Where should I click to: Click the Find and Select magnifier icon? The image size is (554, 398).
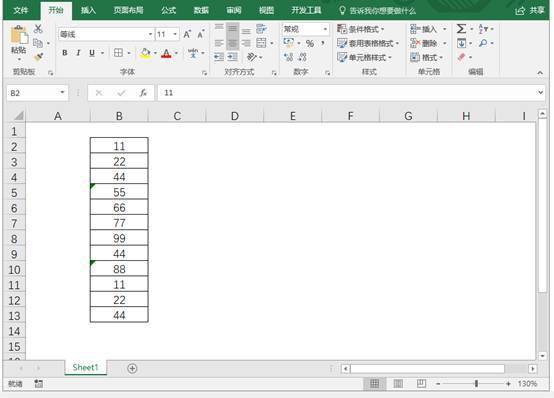(x=483, y=43)
